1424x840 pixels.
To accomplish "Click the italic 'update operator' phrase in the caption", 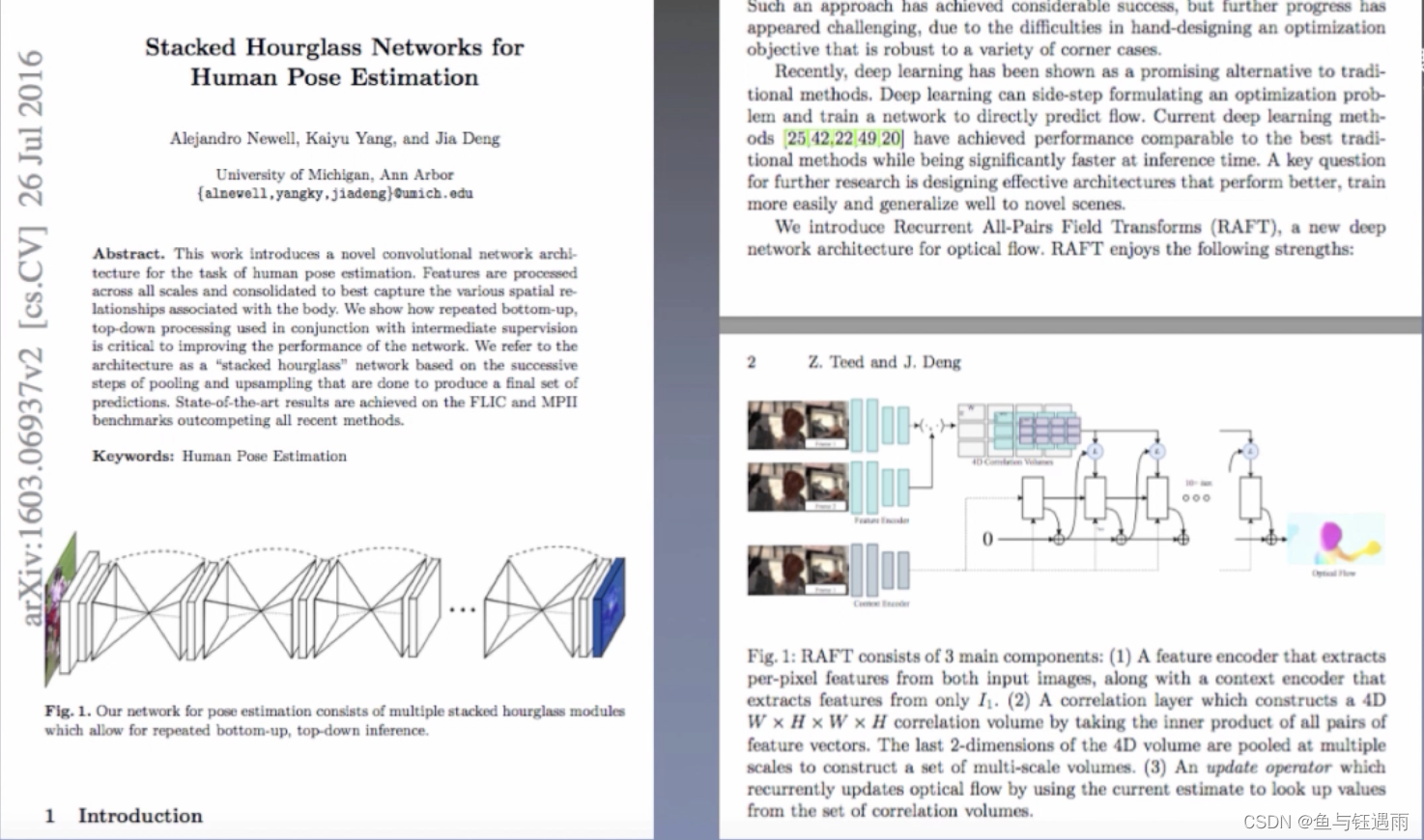I will (x=1268, y=767).
